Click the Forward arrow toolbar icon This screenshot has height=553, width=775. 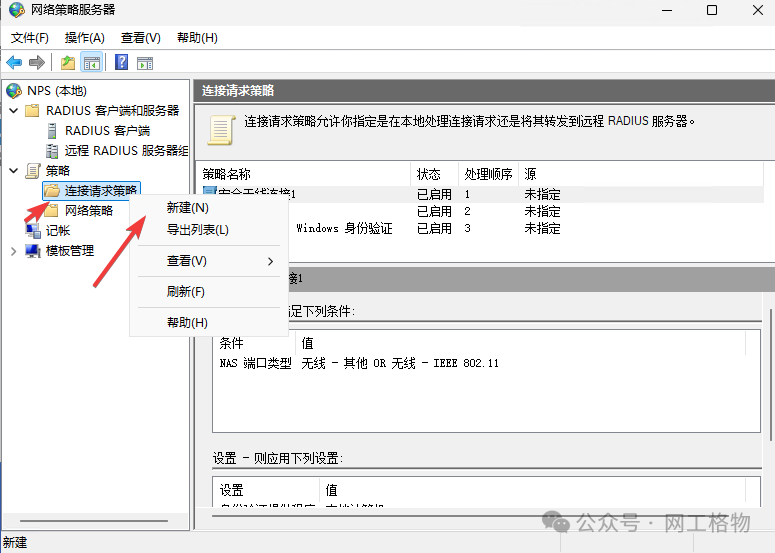[37, 63]
